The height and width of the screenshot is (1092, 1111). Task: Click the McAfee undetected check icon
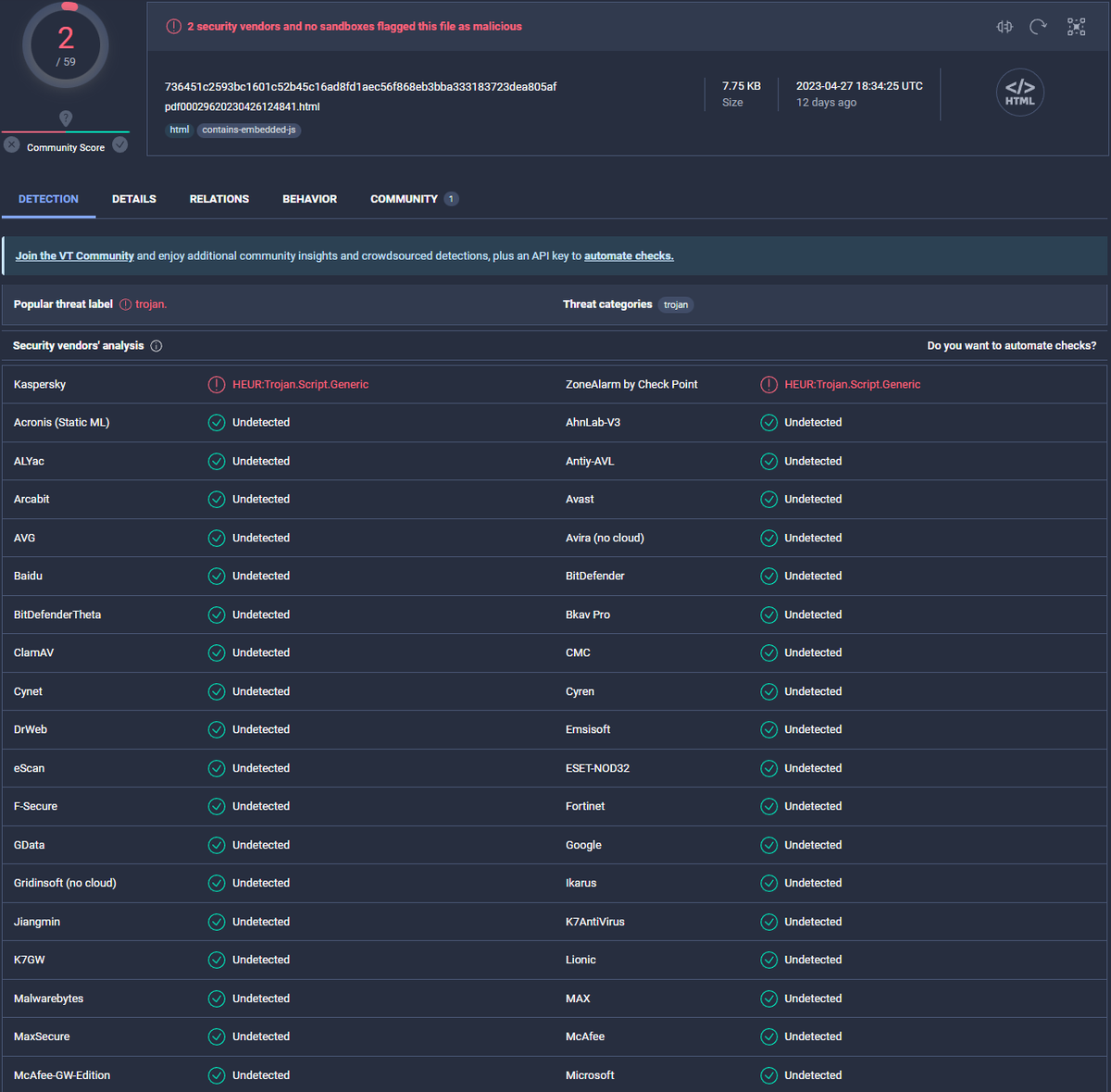[768, 1036]
